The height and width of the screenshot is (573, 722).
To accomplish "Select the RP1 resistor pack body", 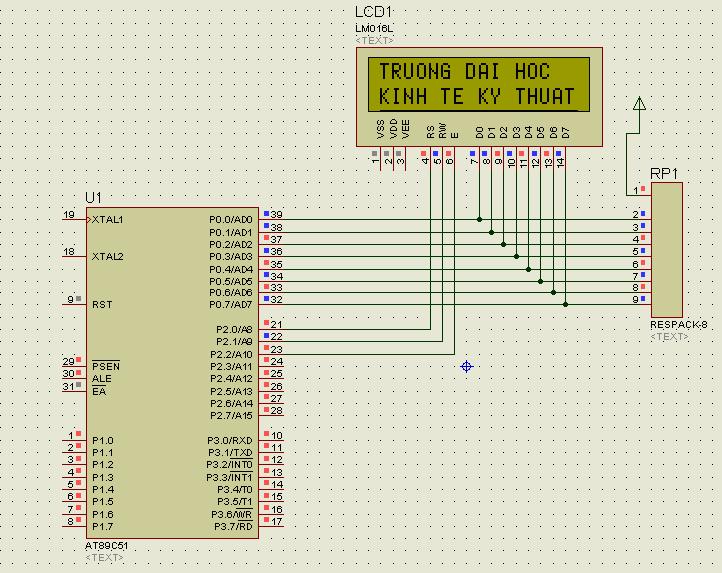I will coord(667,250).
